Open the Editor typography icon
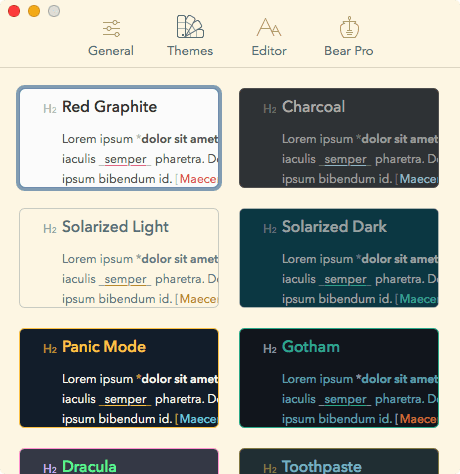The image size is (460, 474). tap(269, 27)
